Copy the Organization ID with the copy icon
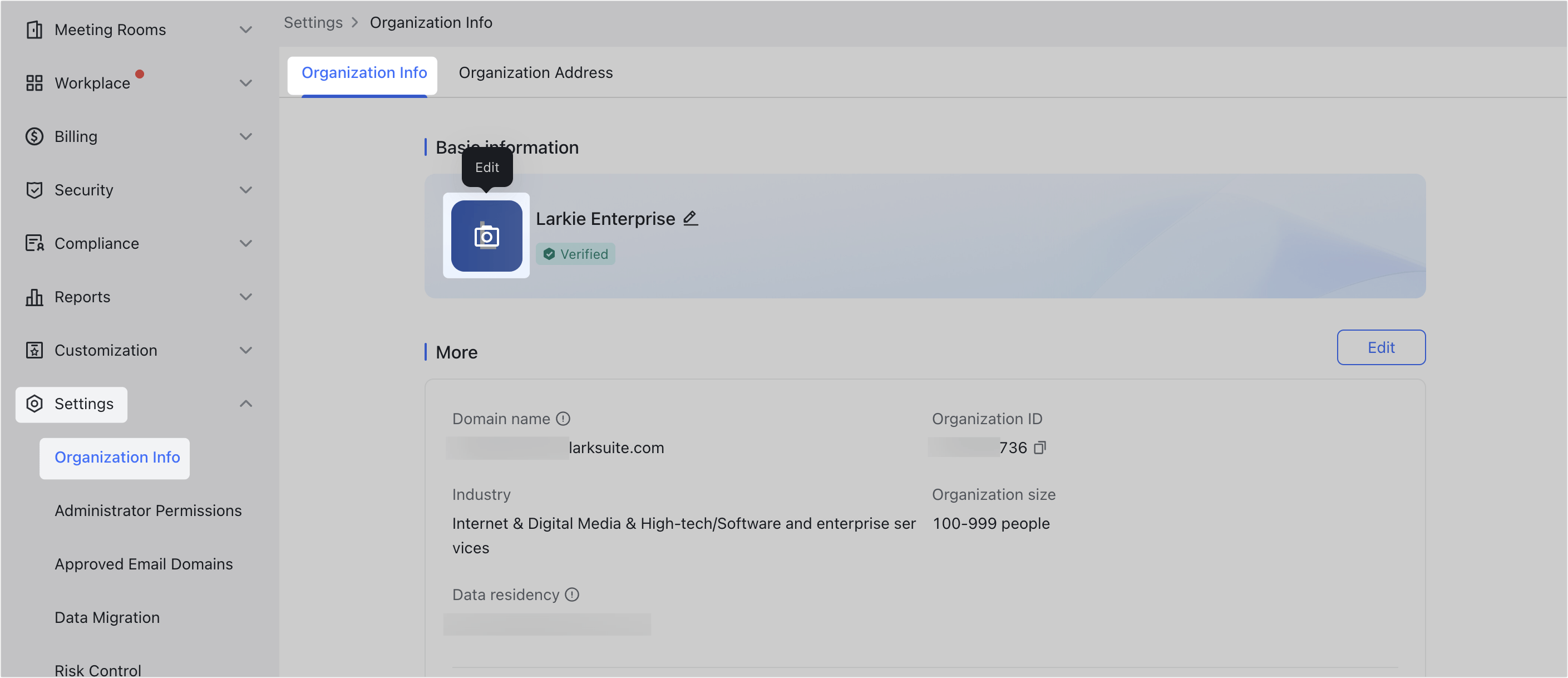Screen dimensions: 1568x678 click(x=1039, y=448)
